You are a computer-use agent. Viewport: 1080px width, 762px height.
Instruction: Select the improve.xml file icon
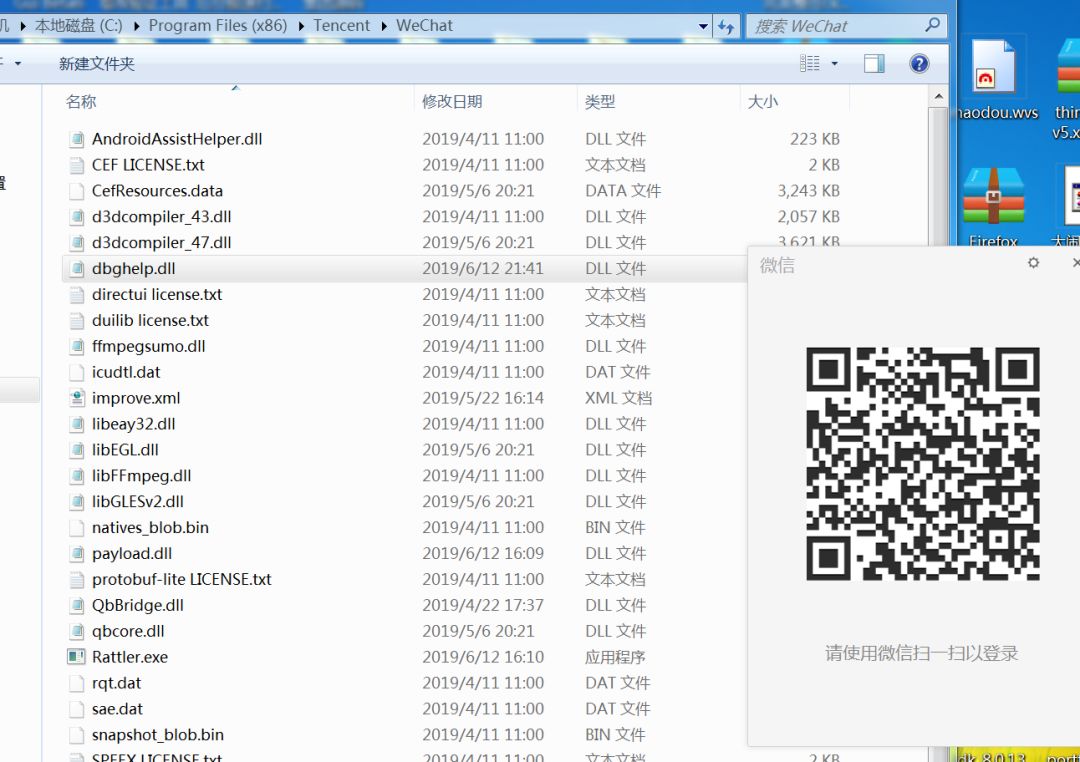coord(77,398)
